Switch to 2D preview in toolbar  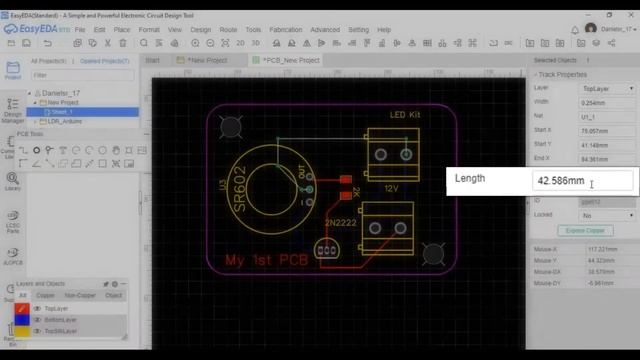(240, 43)
